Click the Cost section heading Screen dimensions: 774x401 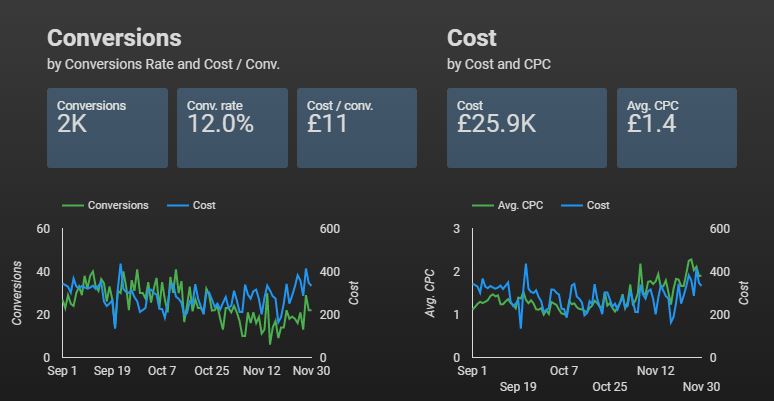[x=472, y=38]
